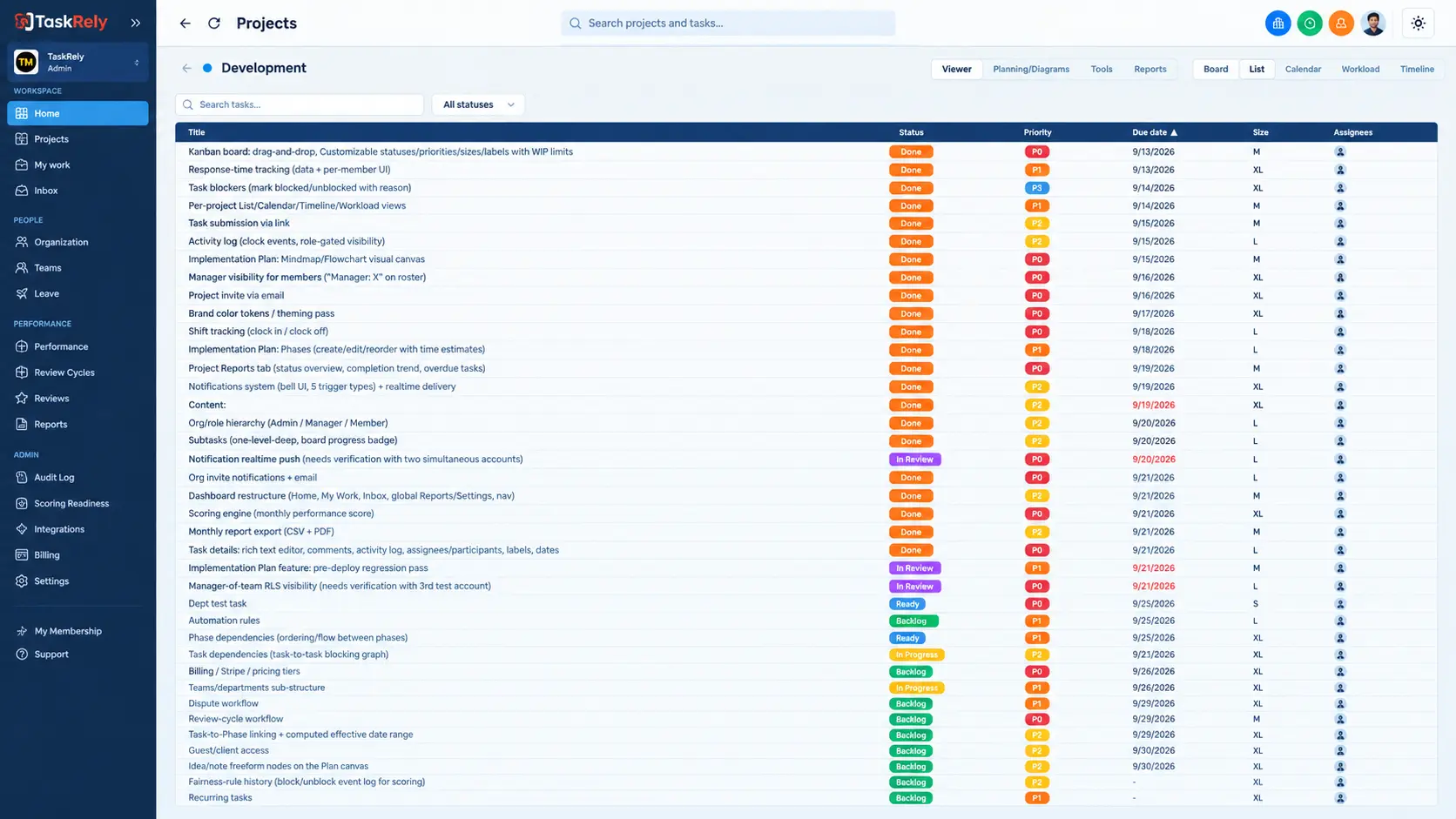Toggle the light/dark theme sun icon
The height and width of the screenshot is (819, 1456).
[1419, 23]
